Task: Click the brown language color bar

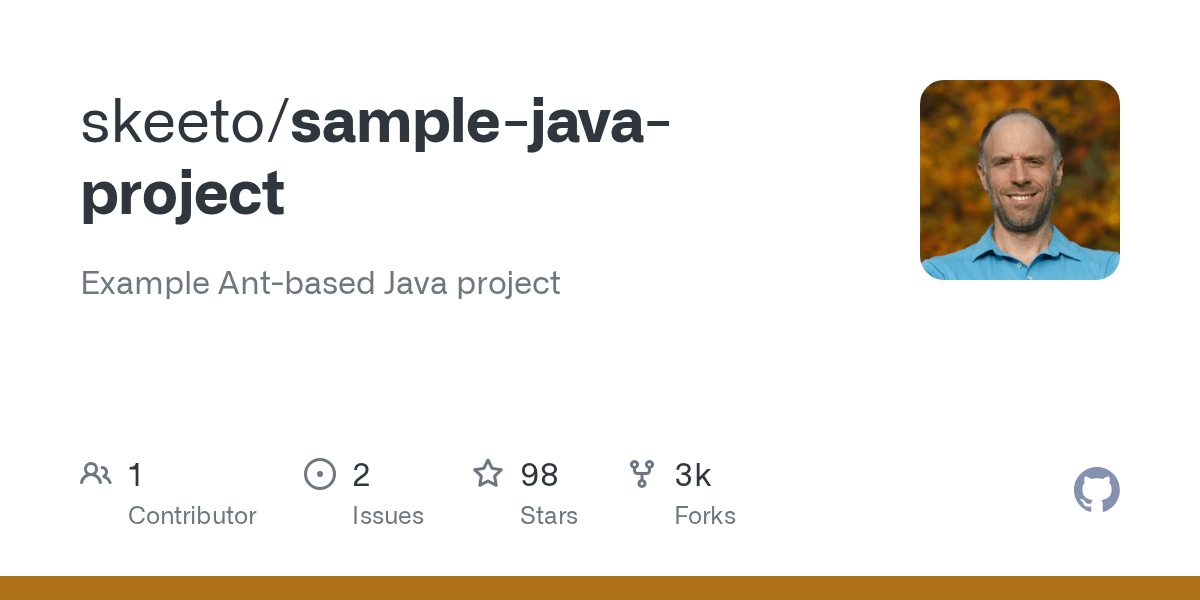Action: tap(600, 588)
